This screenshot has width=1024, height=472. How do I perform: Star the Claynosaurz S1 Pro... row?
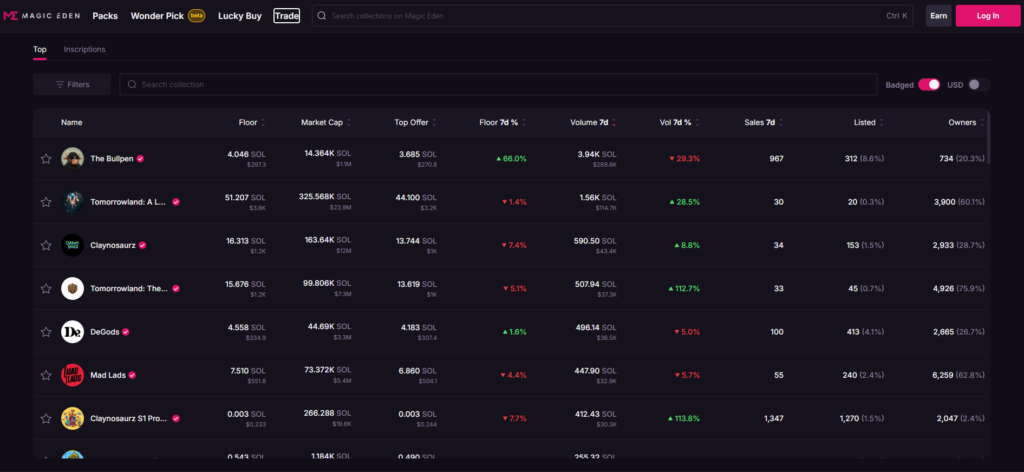[x=46, y=418]
